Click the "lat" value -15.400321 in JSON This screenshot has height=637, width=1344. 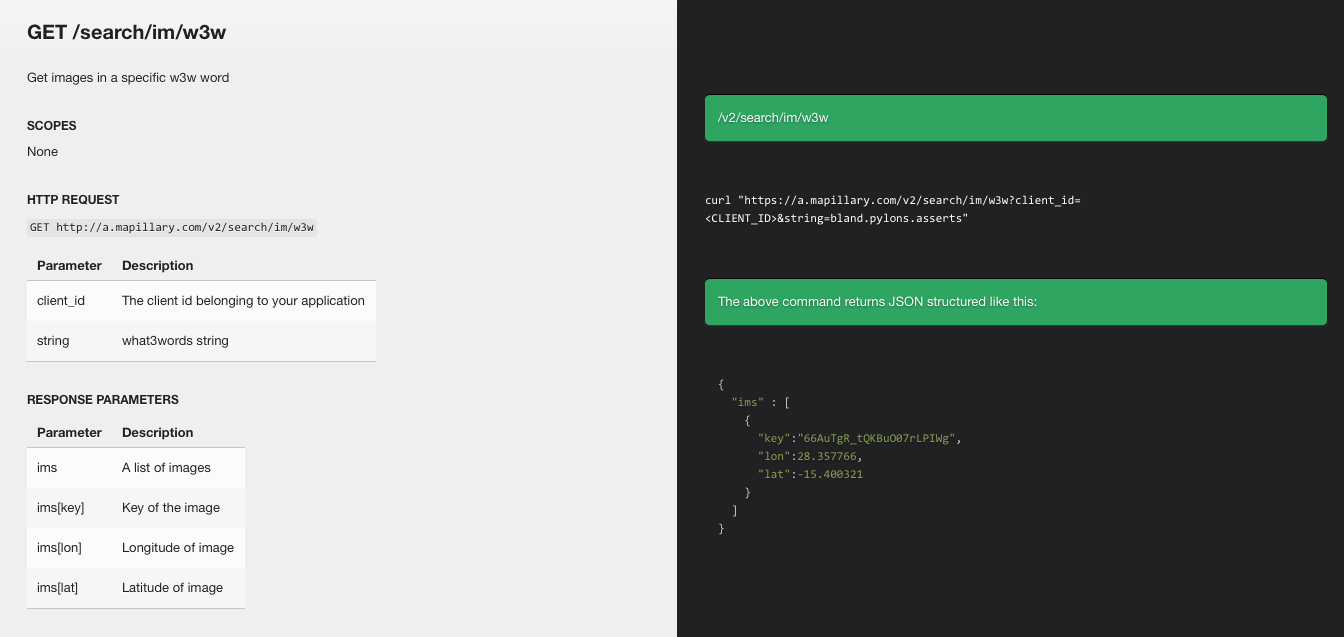(x=827, y=475)
